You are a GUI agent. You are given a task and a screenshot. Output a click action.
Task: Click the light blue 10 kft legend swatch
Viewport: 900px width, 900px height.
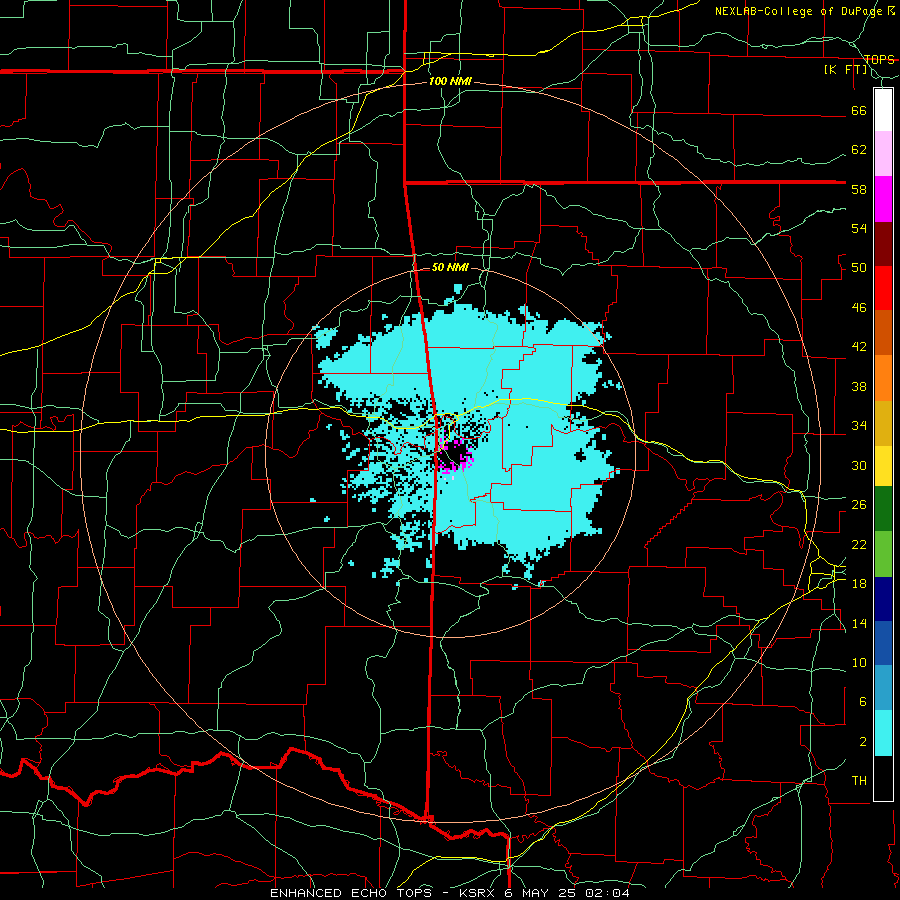click(883, 688)
